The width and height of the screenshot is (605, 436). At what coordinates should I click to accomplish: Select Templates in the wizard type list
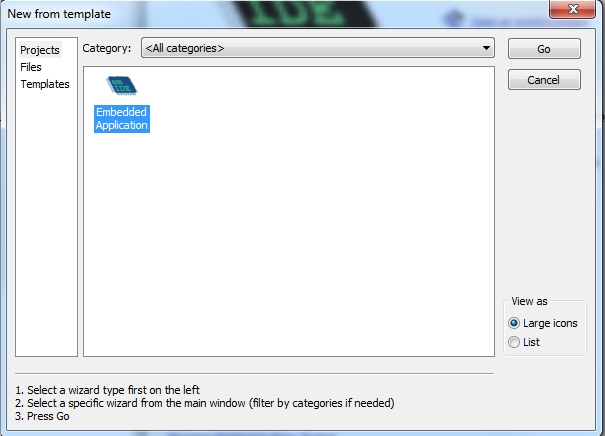pyautogui.click(x=45, y=84)
